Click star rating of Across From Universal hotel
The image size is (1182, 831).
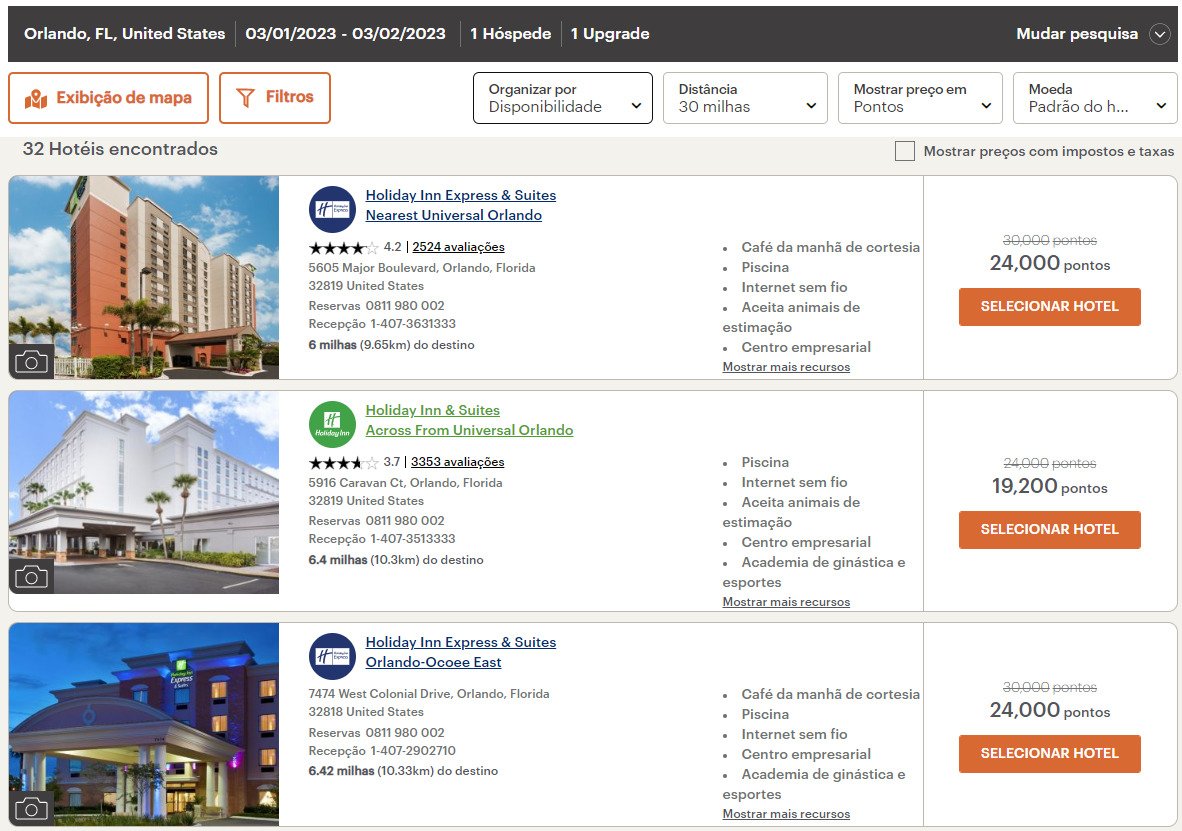(x=343, y=462)
